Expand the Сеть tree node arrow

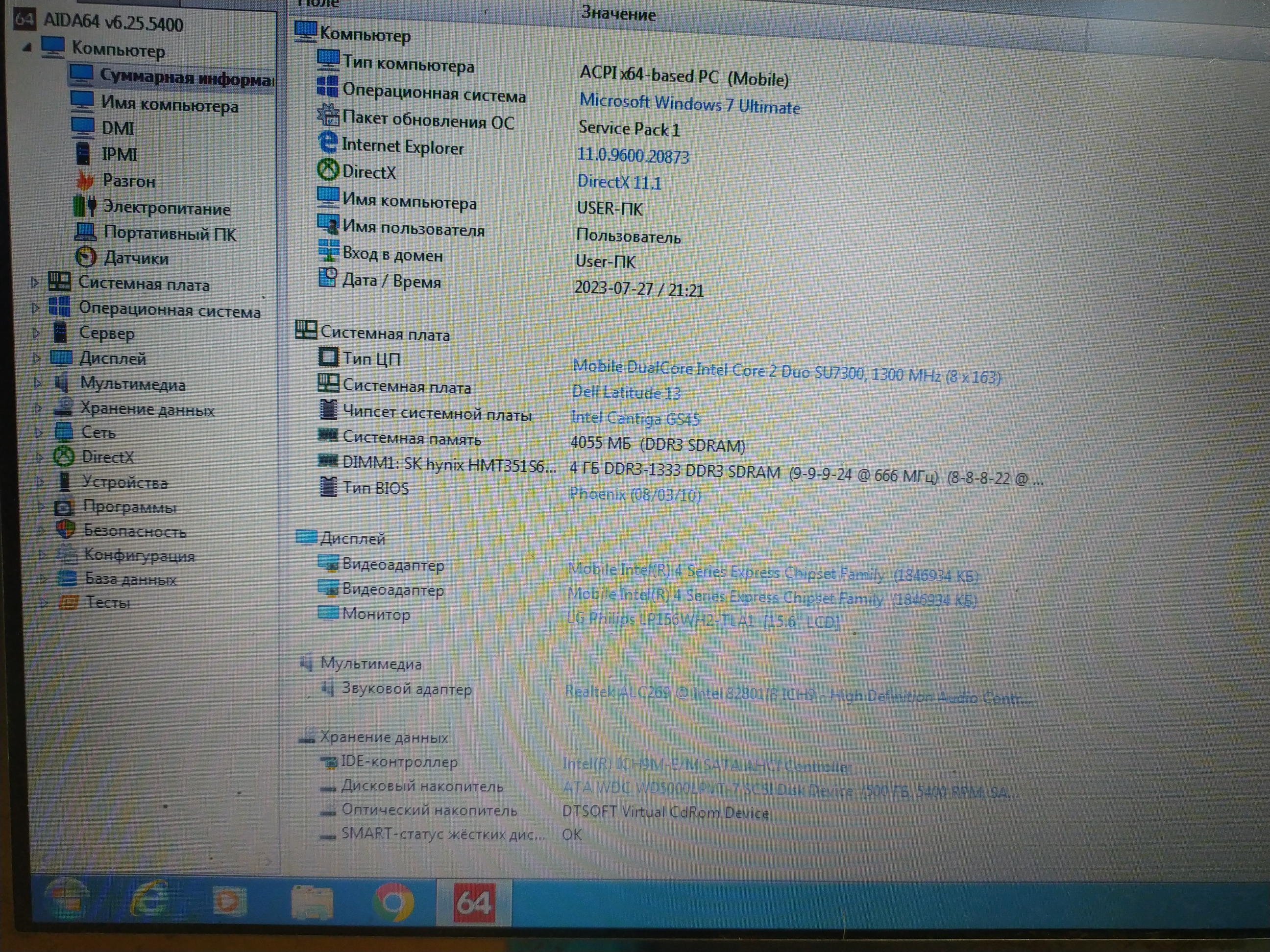[39, 433]
